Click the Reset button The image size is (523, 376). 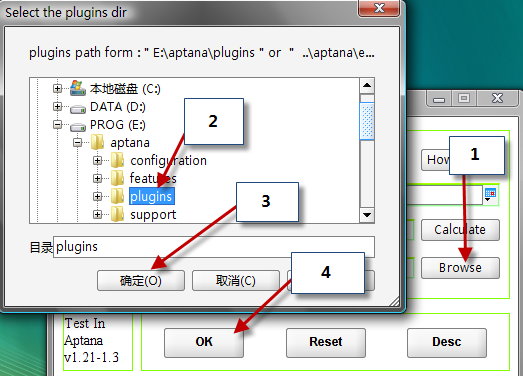coord(326,342)
